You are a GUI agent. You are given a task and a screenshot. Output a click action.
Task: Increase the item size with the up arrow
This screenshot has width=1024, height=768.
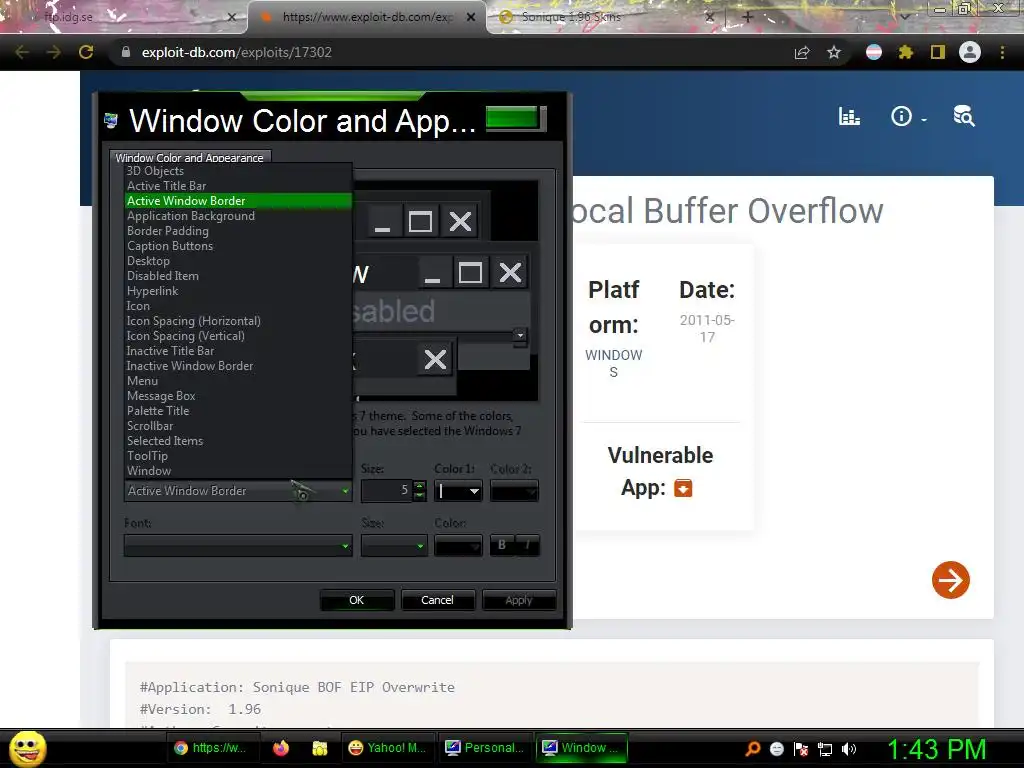(419, 485)
